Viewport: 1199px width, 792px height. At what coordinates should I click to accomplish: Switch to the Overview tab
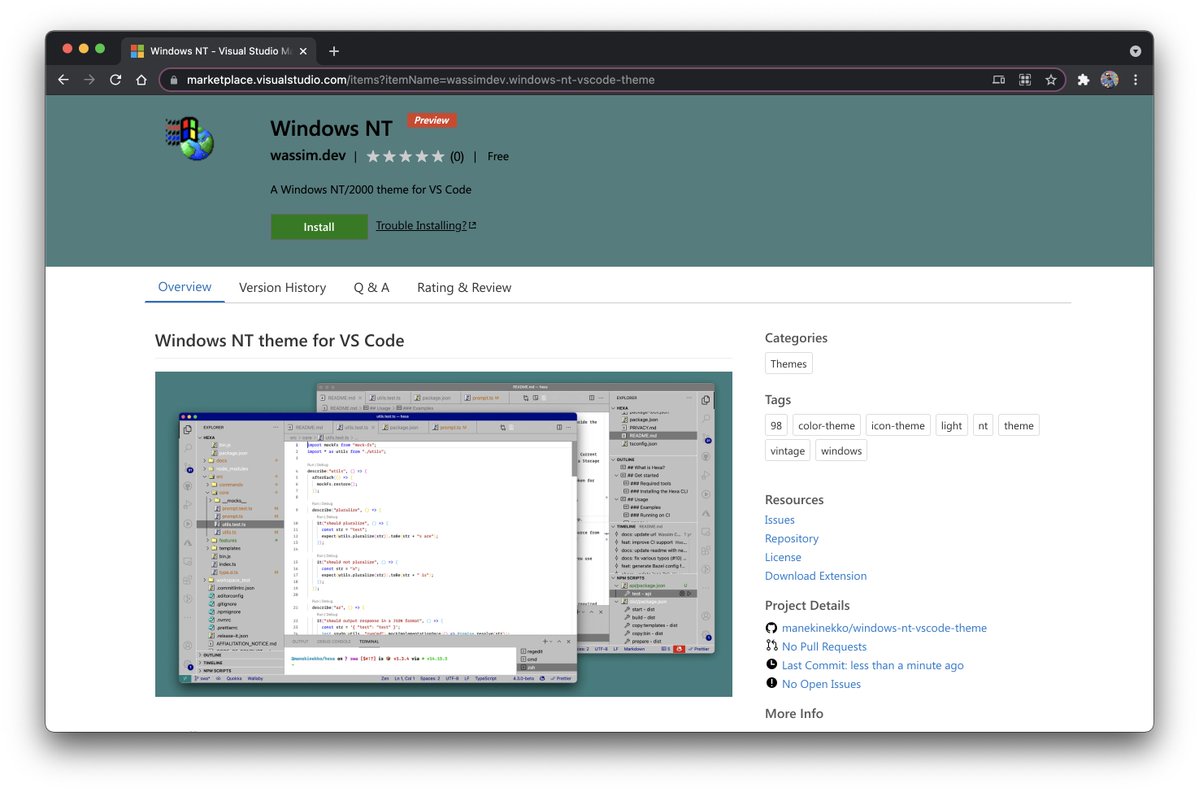pos(184,287)
